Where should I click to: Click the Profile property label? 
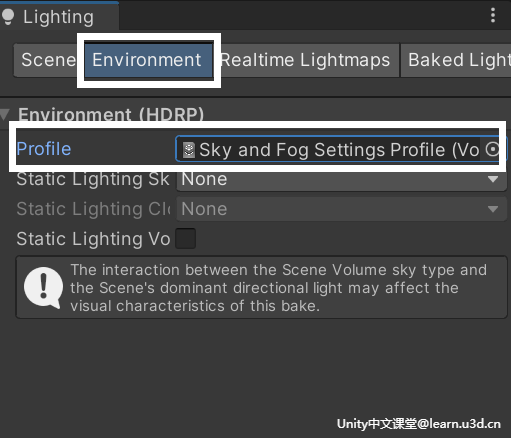pos(44,149)
